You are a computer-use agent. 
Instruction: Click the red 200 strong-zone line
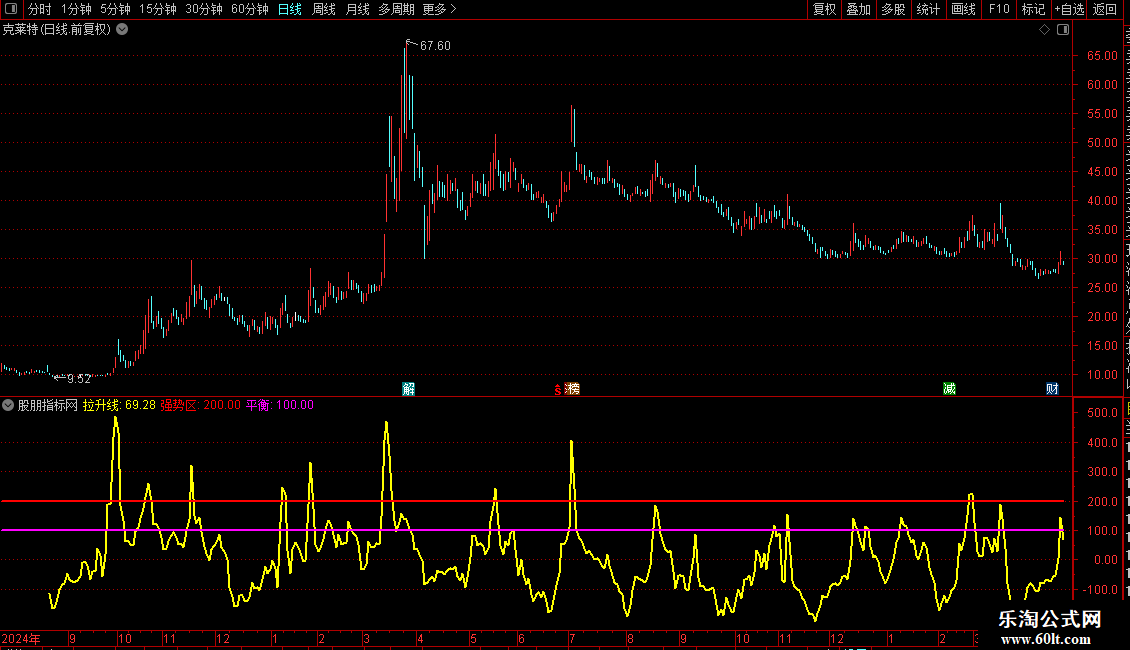533,501
